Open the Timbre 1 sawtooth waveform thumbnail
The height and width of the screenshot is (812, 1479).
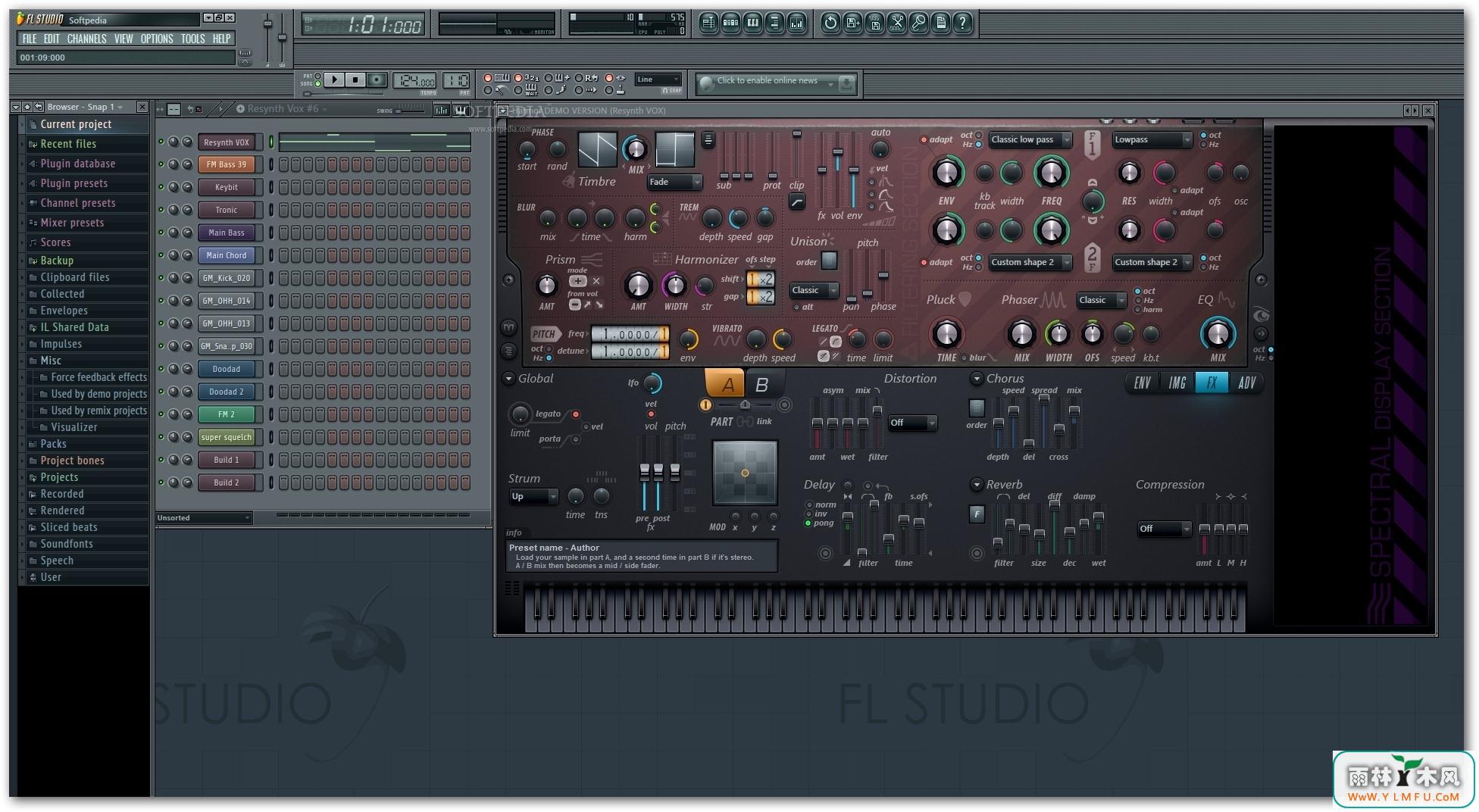(x=598, y=149)
